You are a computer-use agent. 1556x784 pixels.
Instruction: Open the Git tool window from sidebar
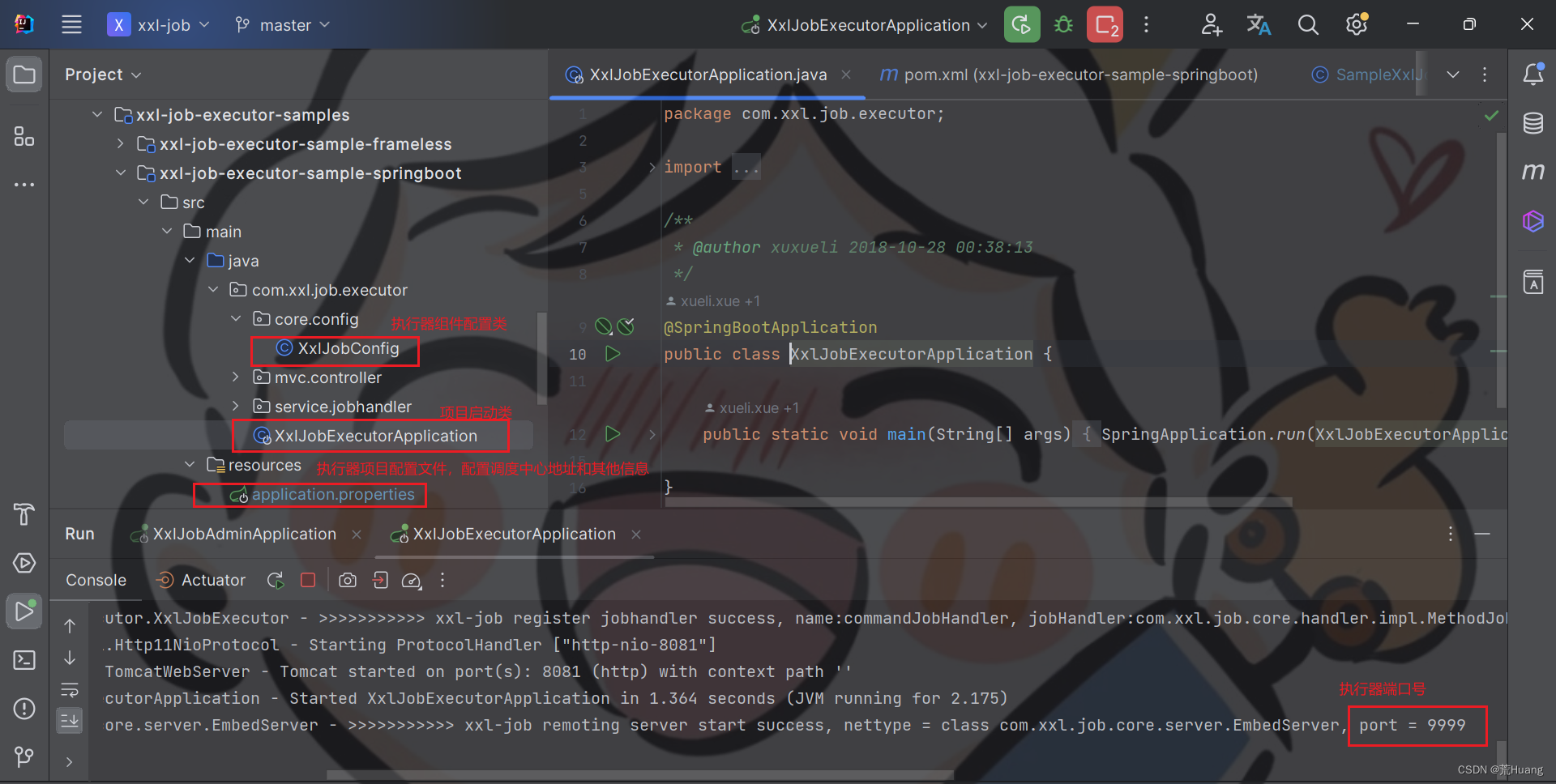24,757
